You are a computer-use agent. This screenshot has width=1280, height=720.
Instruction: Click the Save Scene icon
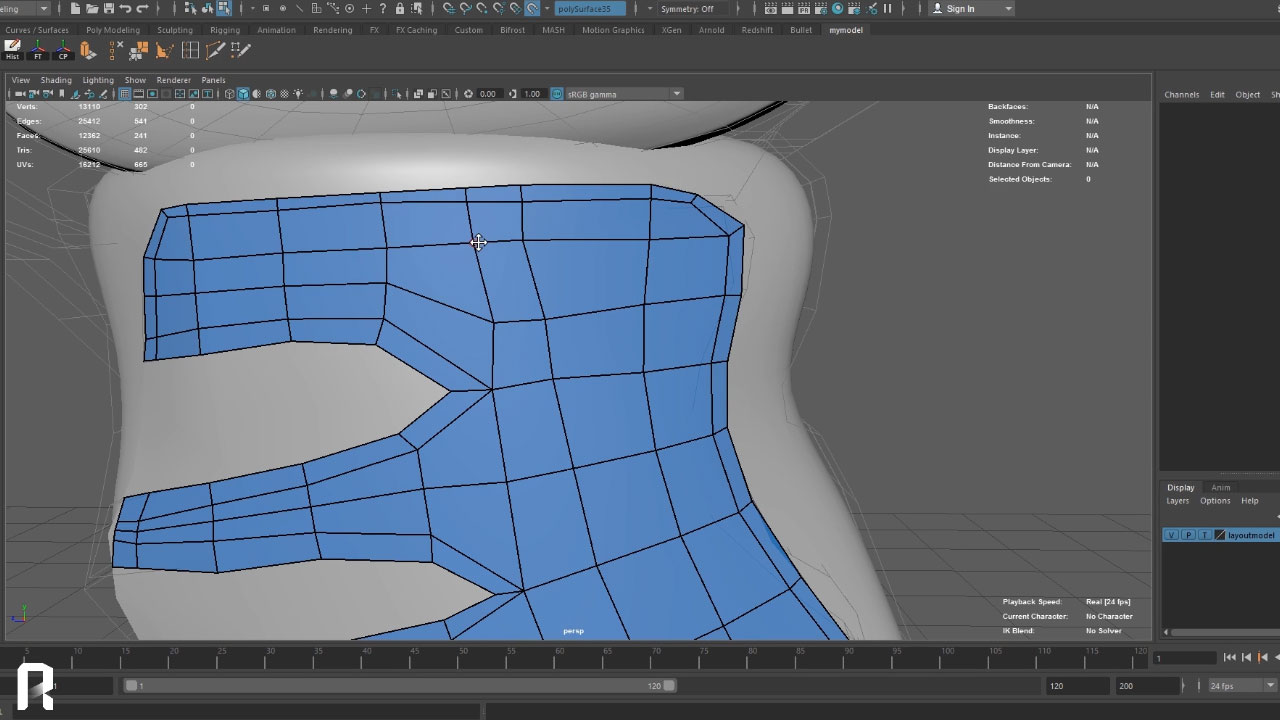click(107, 9)
